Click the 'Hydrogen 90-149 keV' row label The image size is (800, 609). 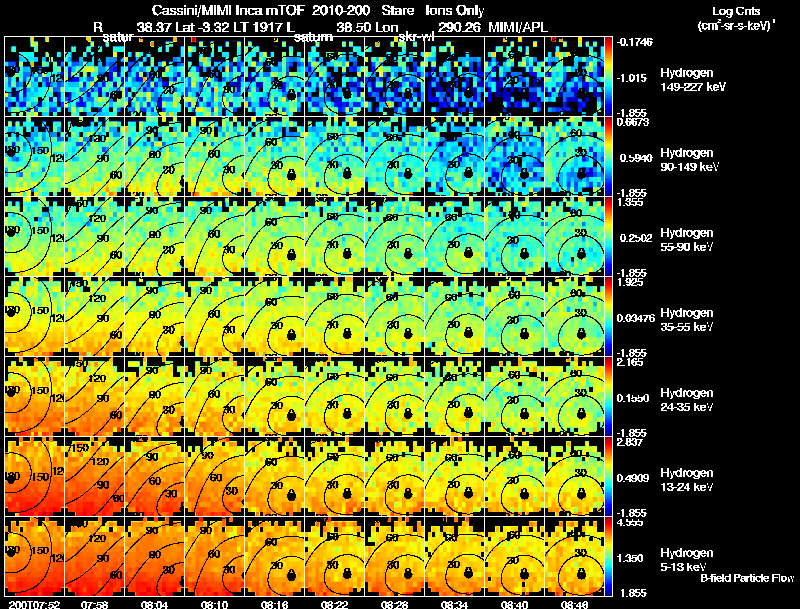(689, 160)
